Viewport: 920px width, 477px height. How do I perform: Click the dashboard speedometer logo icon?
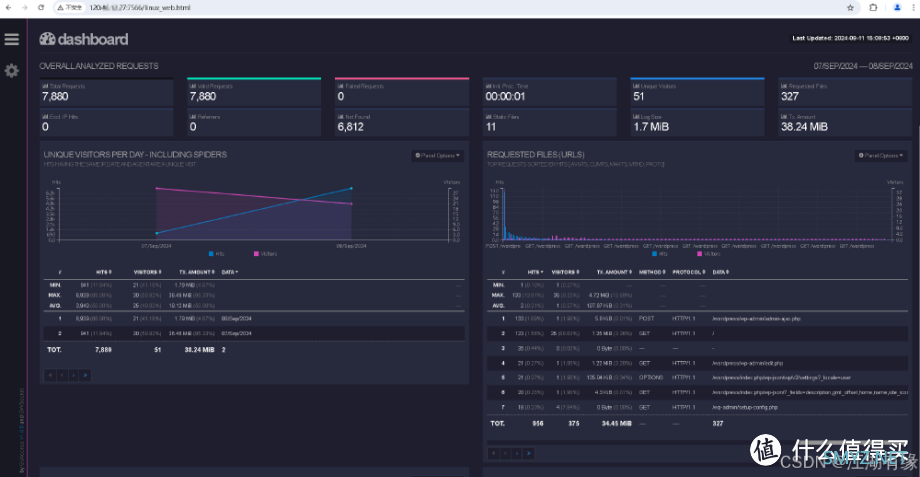(x=47, y=39)
